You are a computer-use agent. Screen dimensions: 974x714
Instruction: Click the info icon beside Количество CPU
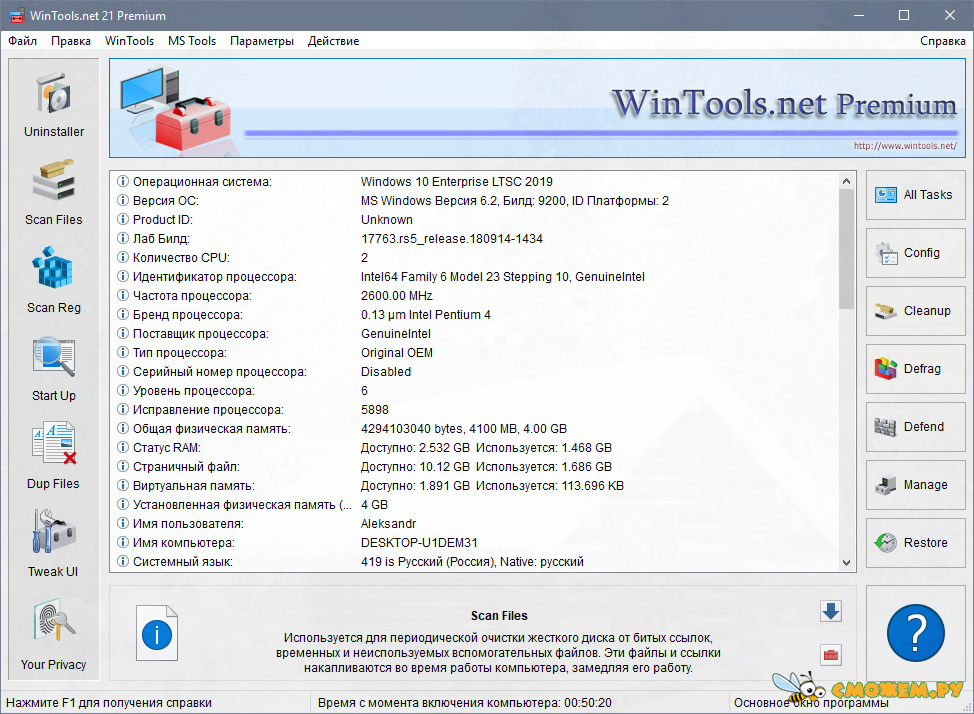click(123, 257)
